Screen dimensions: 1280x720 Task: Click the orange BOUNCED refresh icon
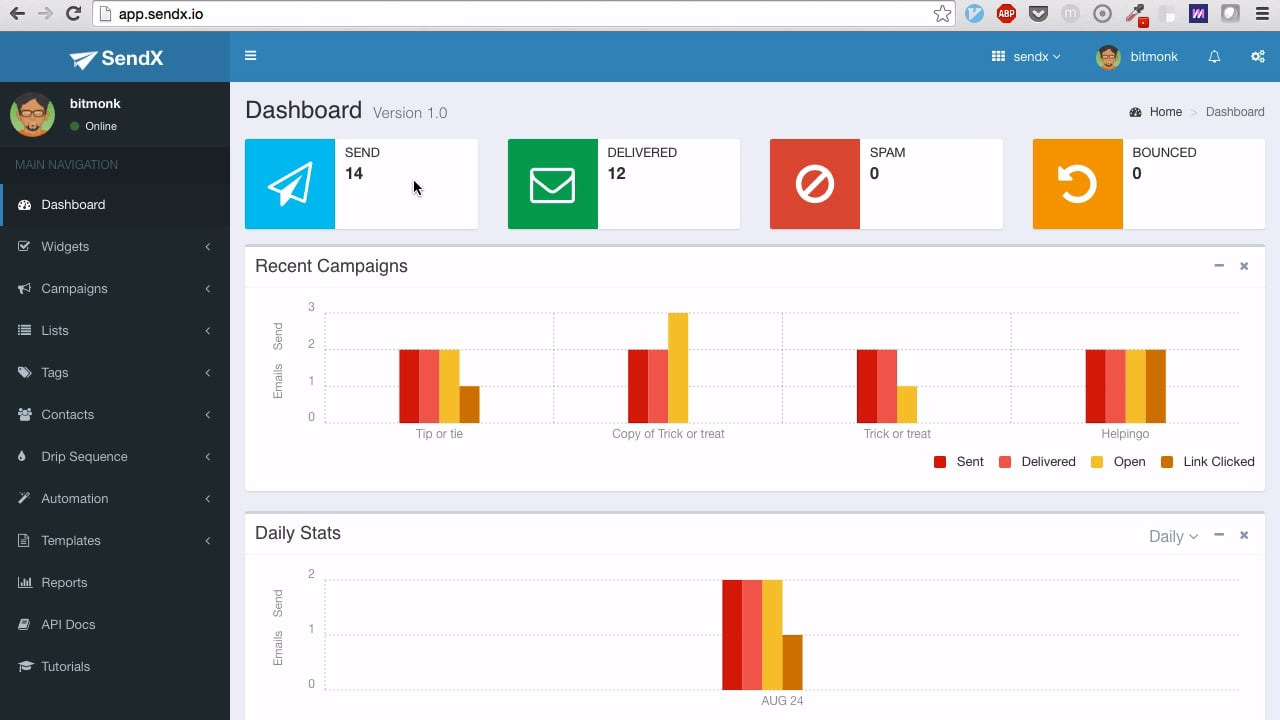(1077, 184)
